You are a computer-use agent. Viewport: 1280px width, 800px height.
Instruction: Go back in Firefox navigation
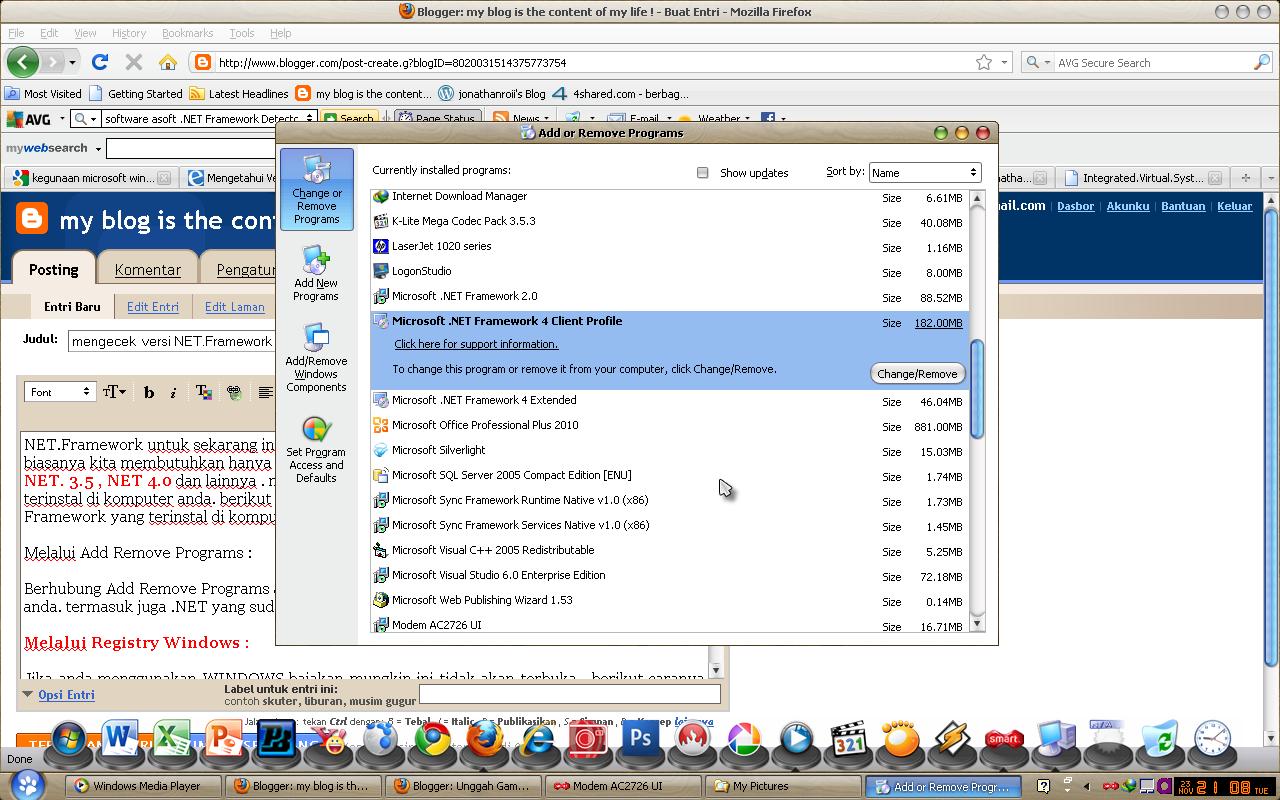point(23,62)
